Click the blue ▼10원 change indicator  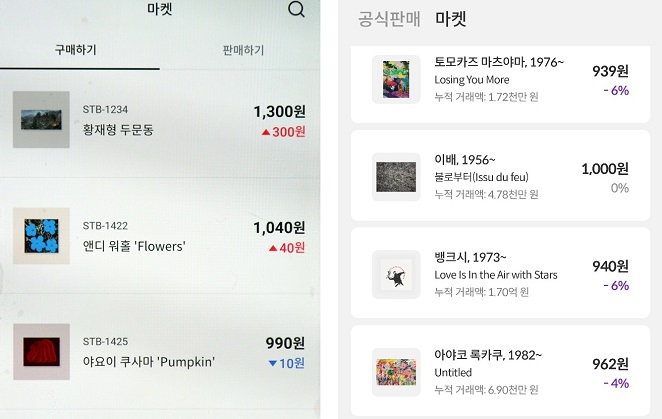pyautogui.click(x=287, y=363)
